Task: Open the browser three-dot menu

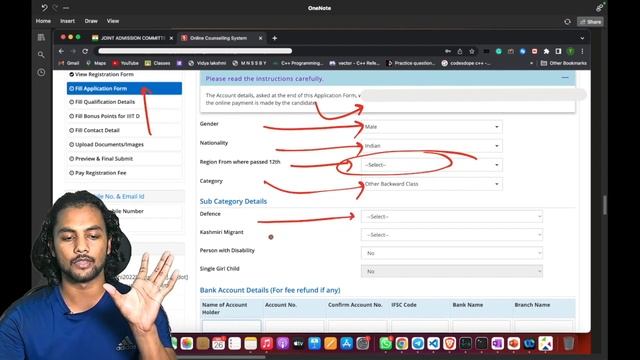Action: tap(582, 51)
